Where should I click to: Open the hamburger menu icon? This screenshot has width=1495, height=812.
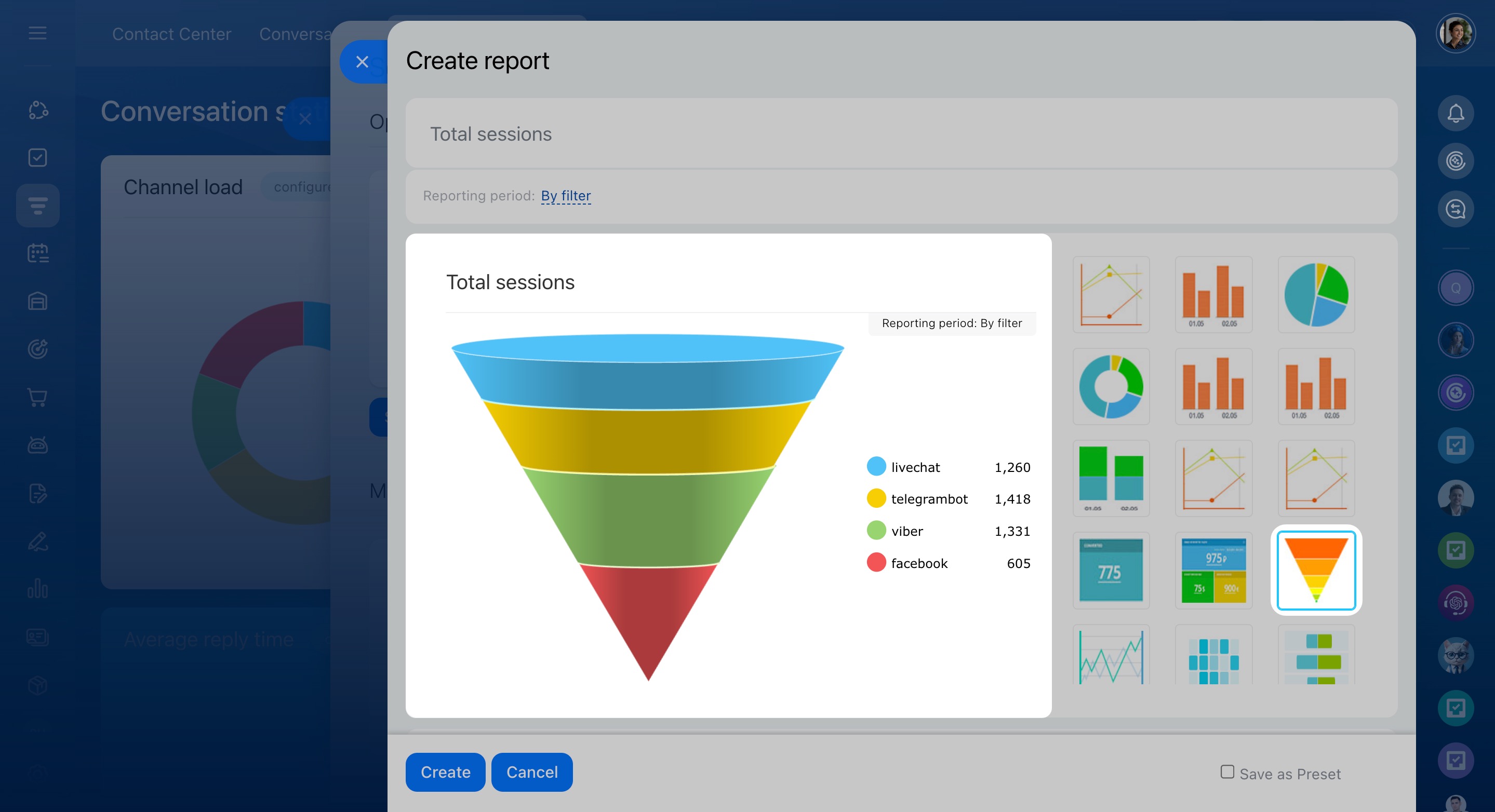pos(37,33)
